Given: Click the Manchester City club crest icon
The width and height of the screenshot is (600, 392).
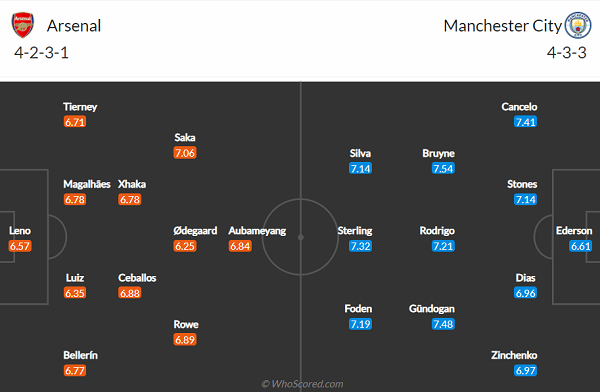Looking at the screenshot, I should [x=578, y=25].
